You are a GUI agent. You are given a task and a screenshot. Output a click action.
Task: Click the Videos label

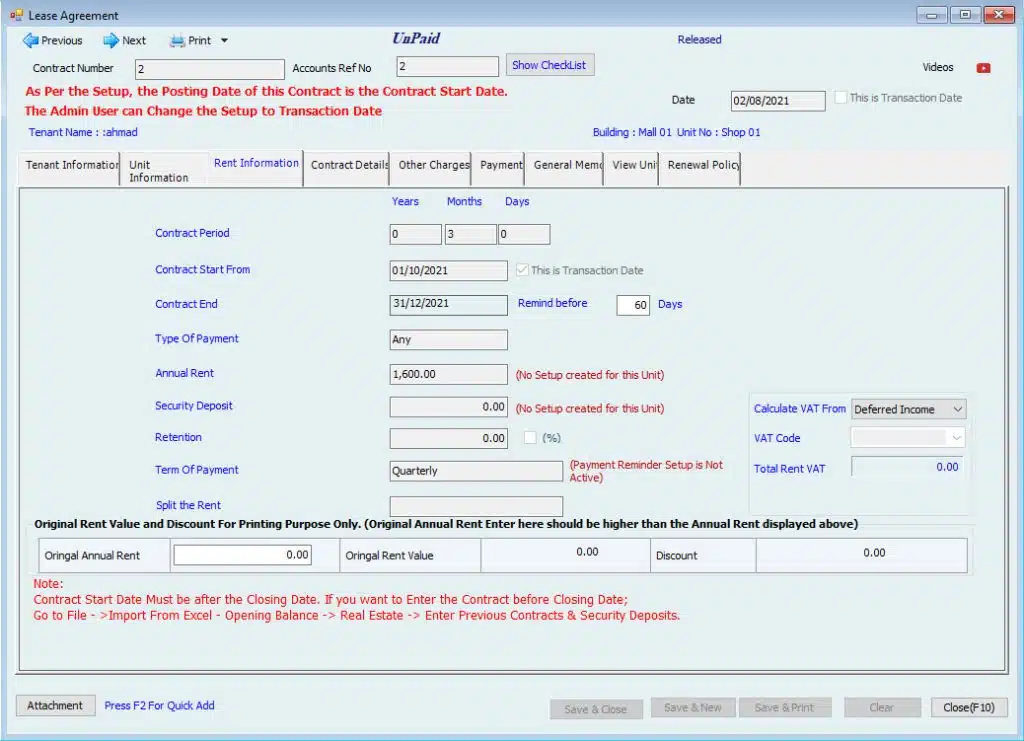[x=938, y=67]
